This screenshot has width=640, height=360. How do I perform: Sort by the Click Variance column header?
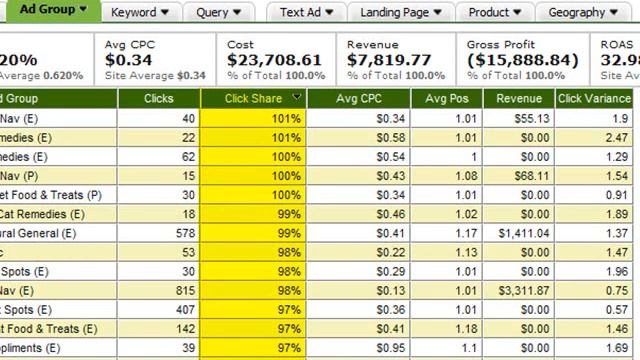point(594,99)
